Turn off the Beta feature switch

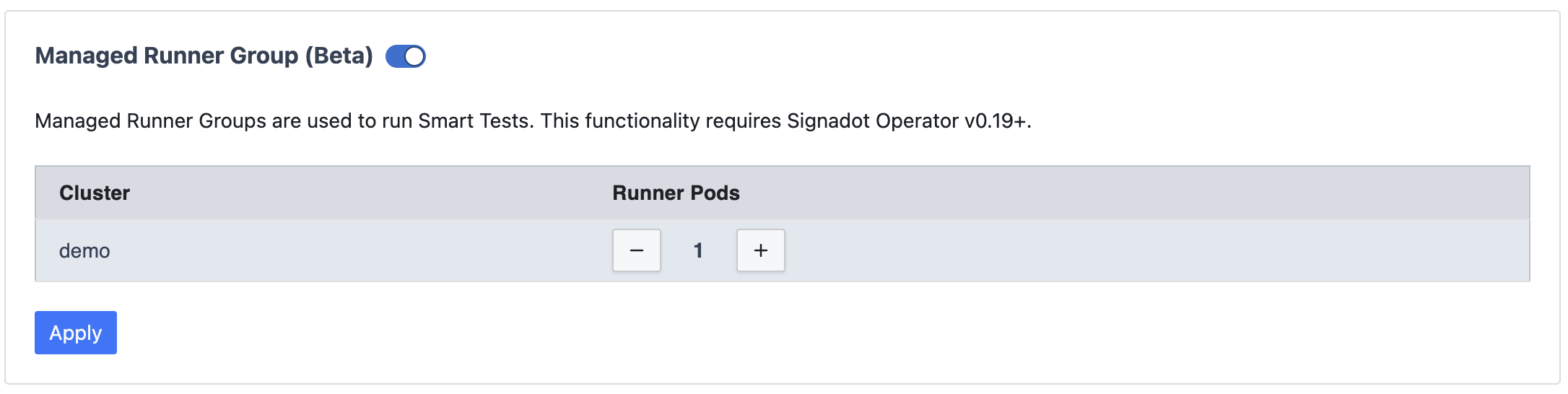tap(405, 56)
